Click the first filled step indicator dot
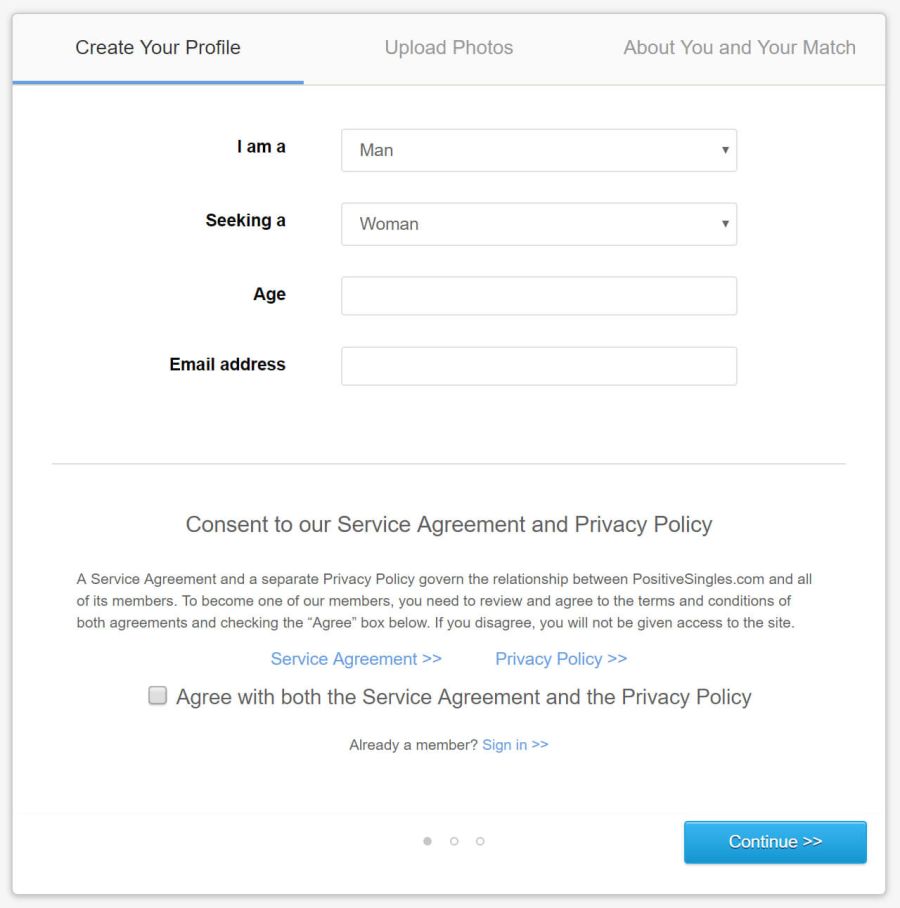Screen dimensions: 900x908 pos(428,841)
